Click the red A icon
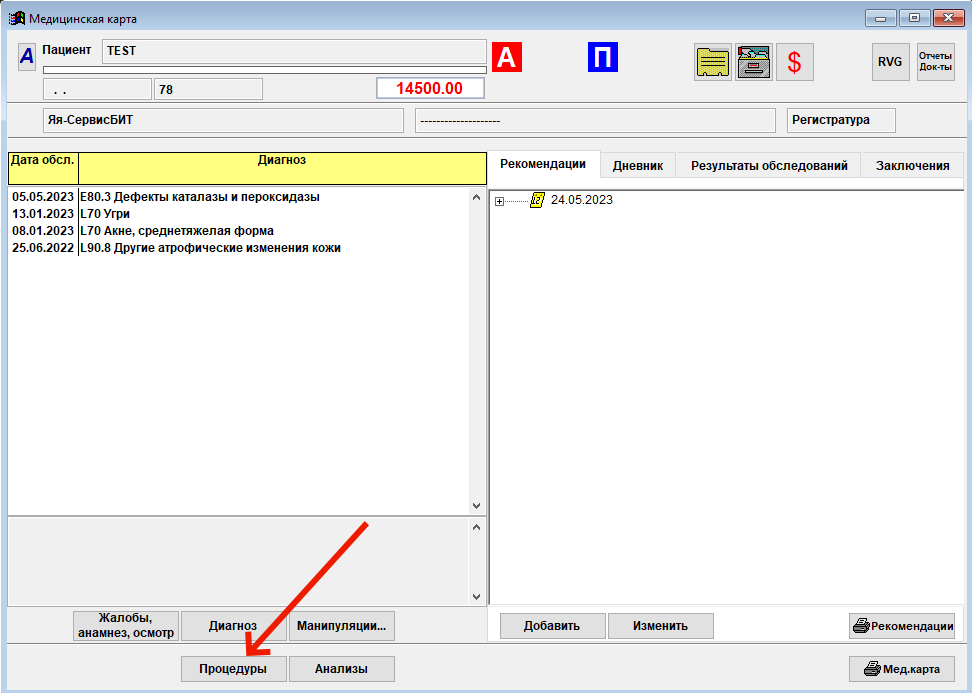 507,58
